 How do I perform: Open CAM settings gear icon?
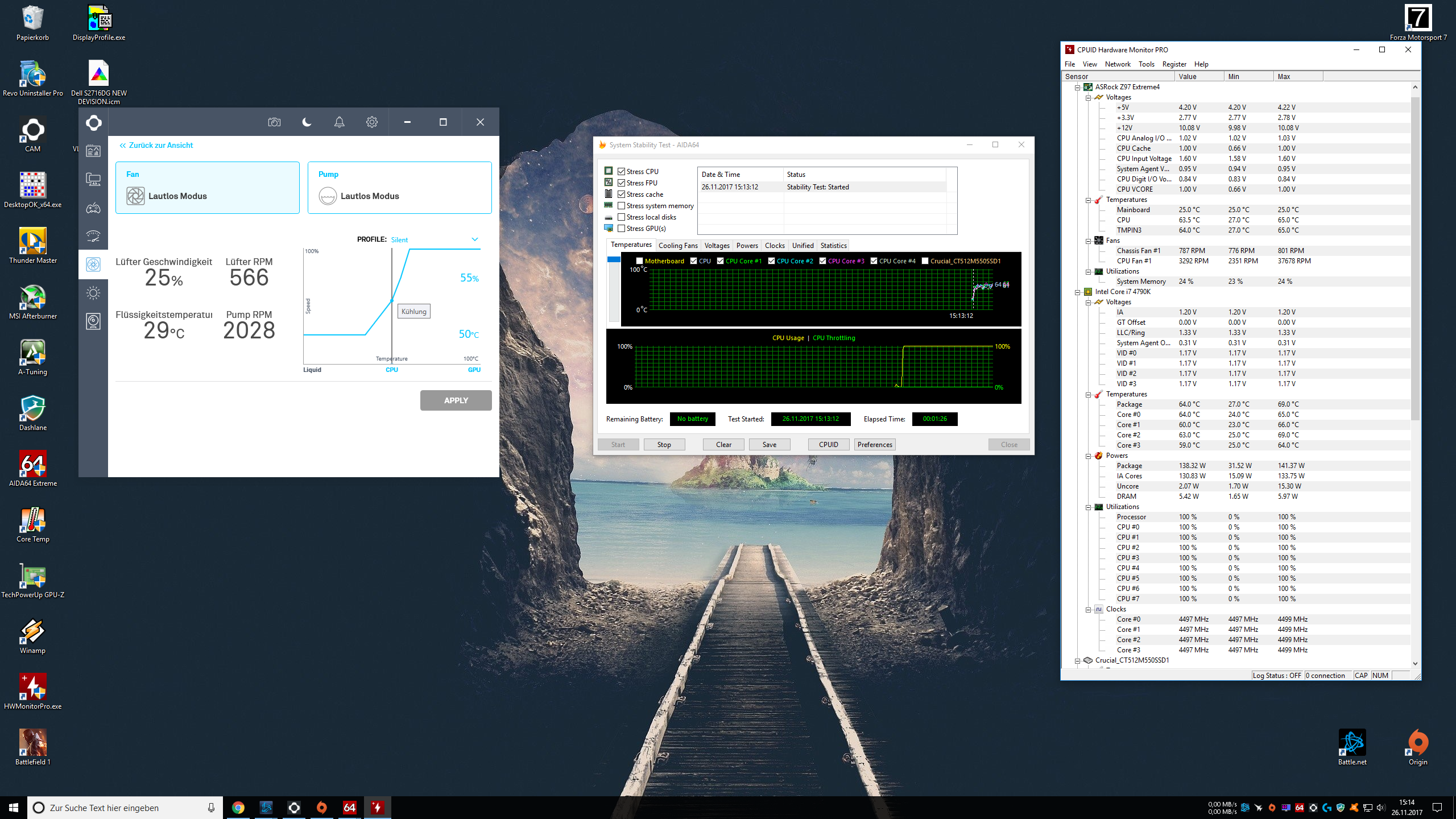pos(372,122)
